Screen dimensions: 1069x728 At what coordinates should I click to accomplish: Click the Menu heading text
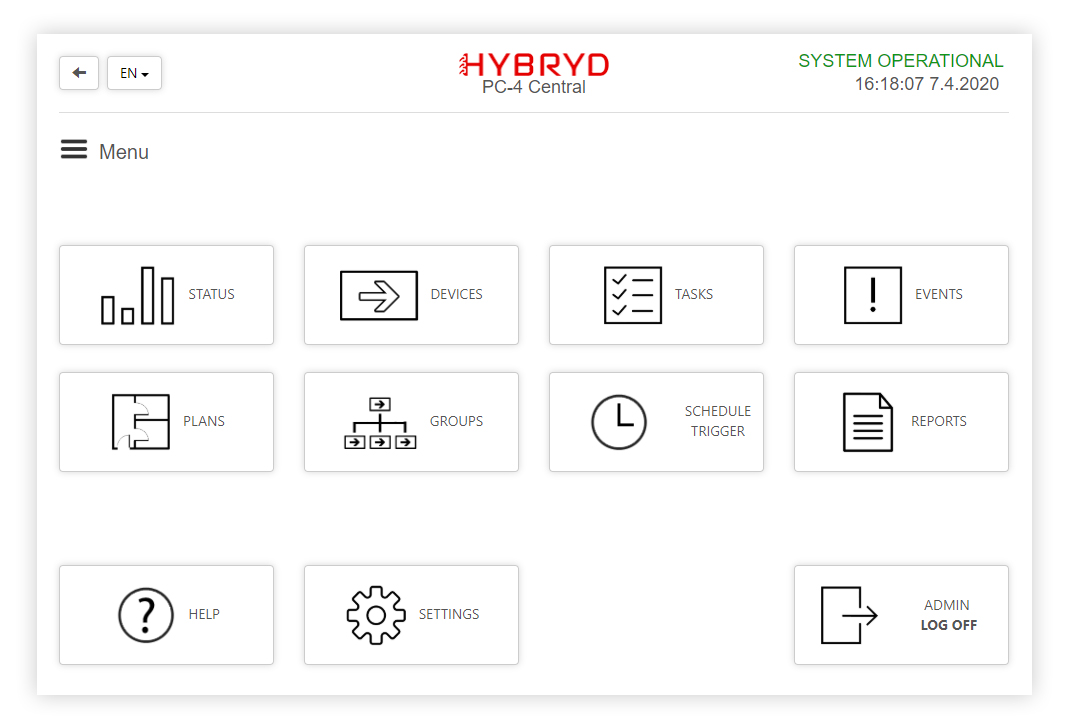point(124,151)
